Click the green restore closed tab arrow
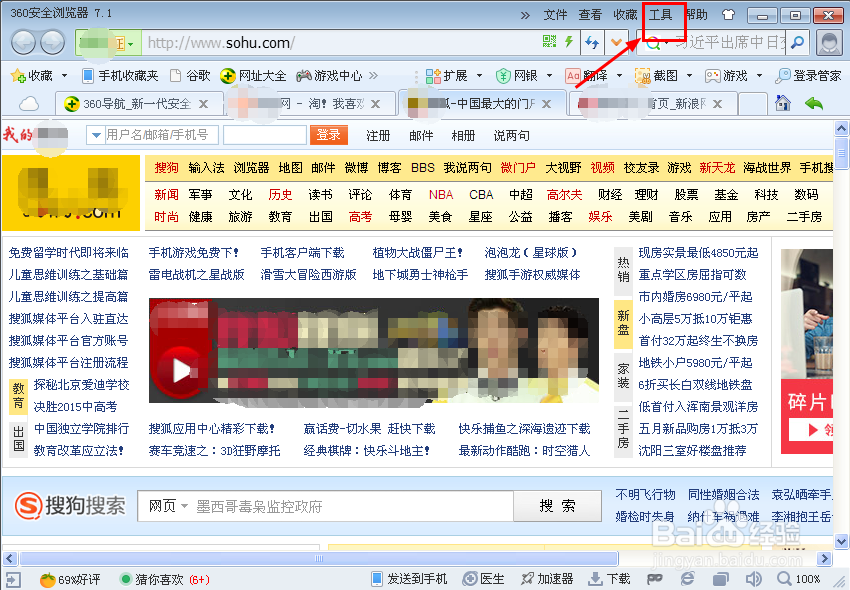850x590 pixels. [814, 103]
